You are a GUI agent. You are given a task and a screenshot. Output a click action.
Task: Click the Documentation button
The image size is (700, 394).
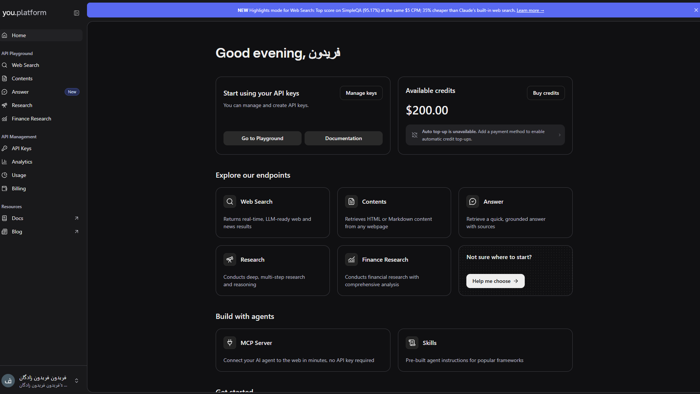[343, 138]
